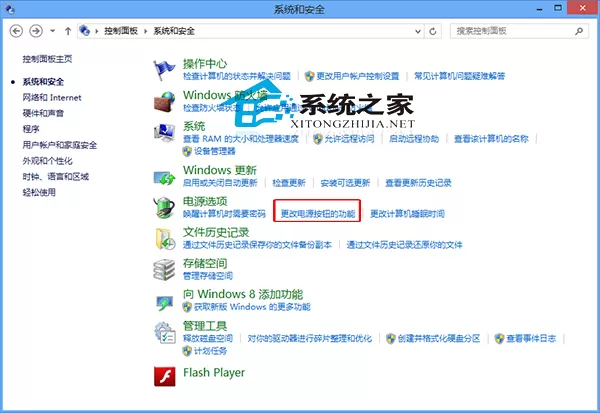Click the Forward navigation arrow
The image size is (600, 413).
click(x=36, y=31)
